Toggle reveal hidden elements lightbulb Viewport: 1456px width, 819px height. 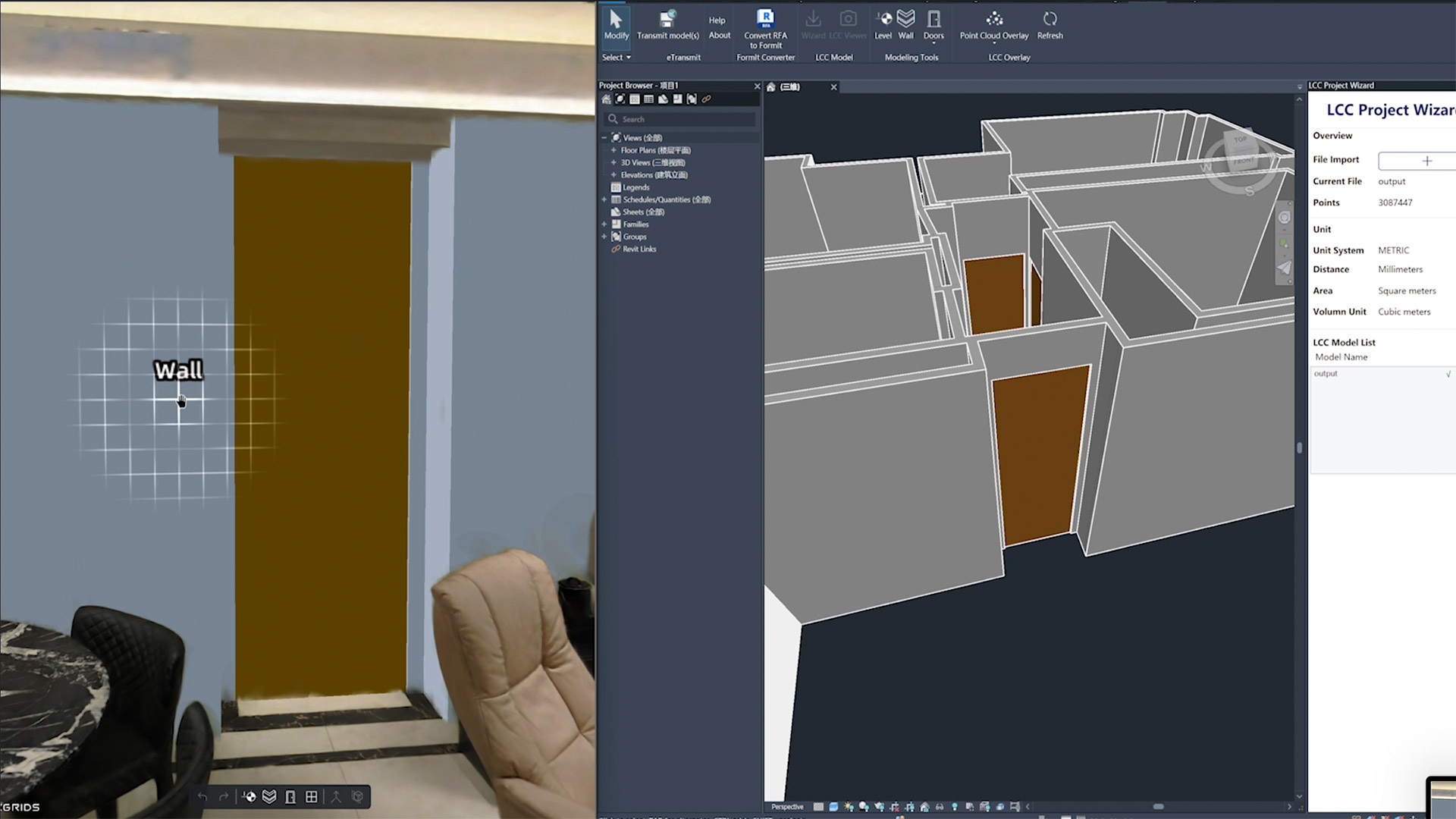pos(954,806)
